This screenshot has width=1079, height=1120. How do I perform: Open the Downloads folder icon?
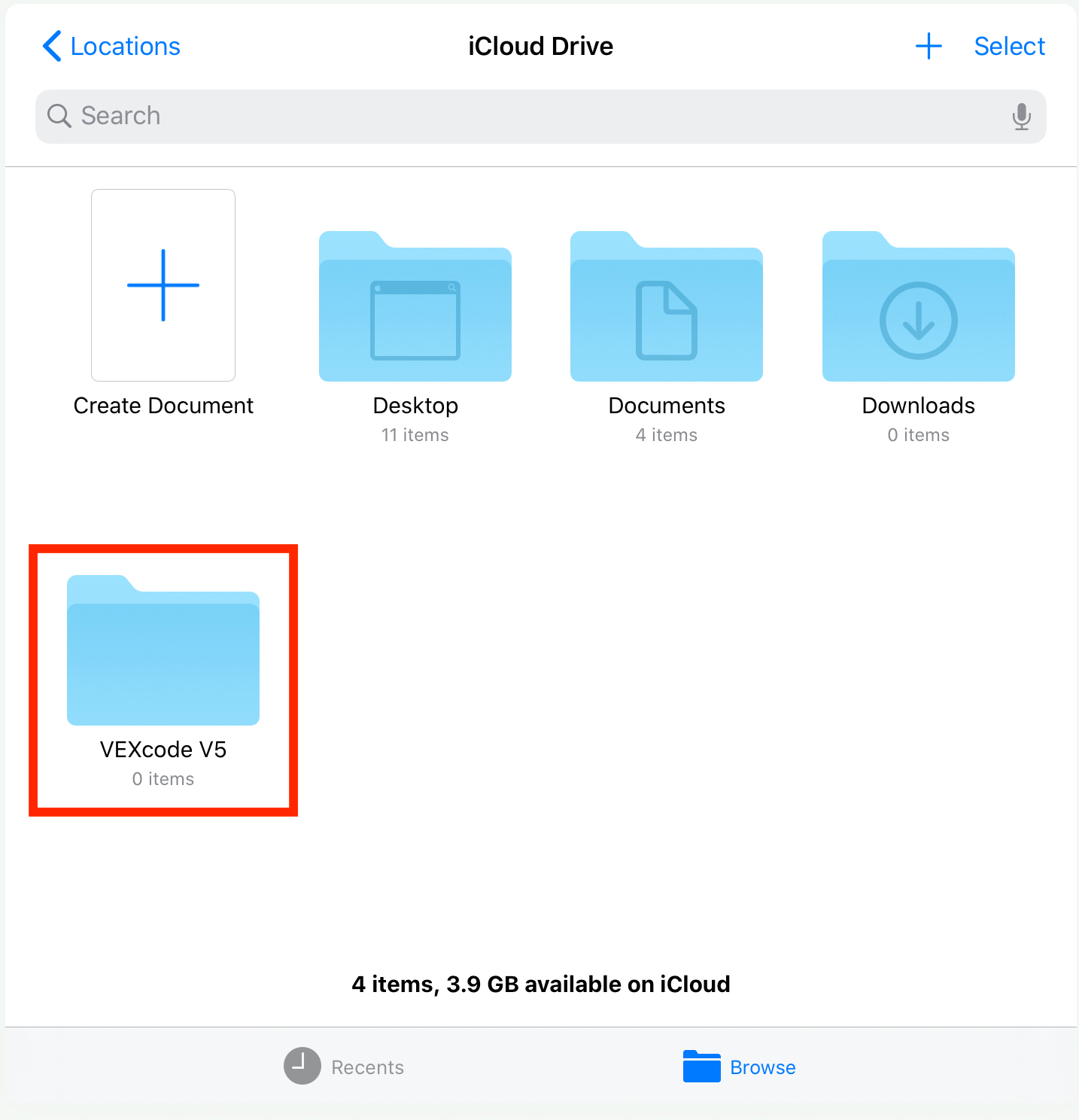(919, 306)
